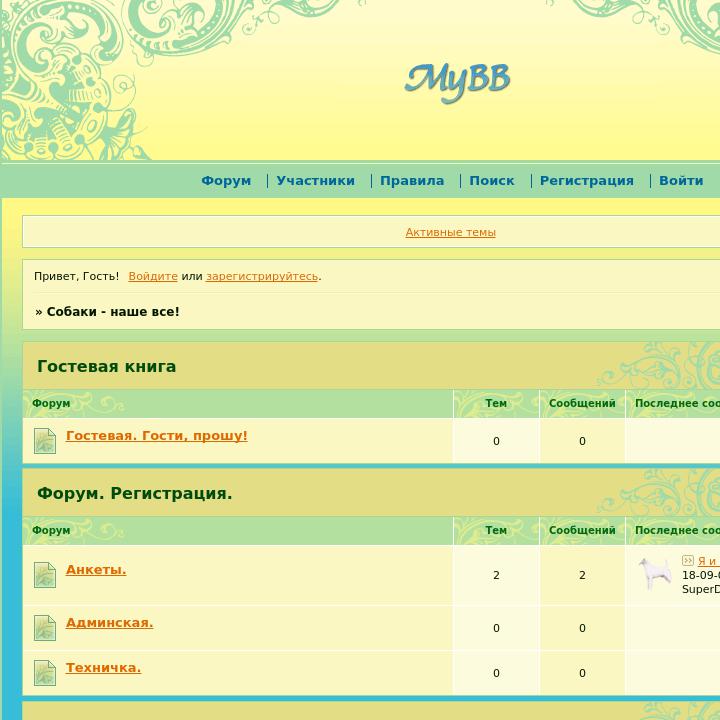Open the Техничка. forum
Image resolution: width=720 pixels, height=720 pixels.
click(x=103, y=668)
